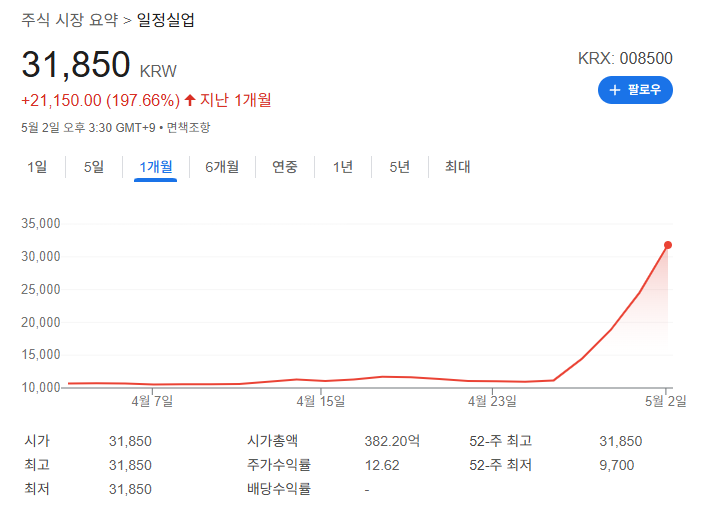Click the 30,000 y-axis label

(41, 256)
